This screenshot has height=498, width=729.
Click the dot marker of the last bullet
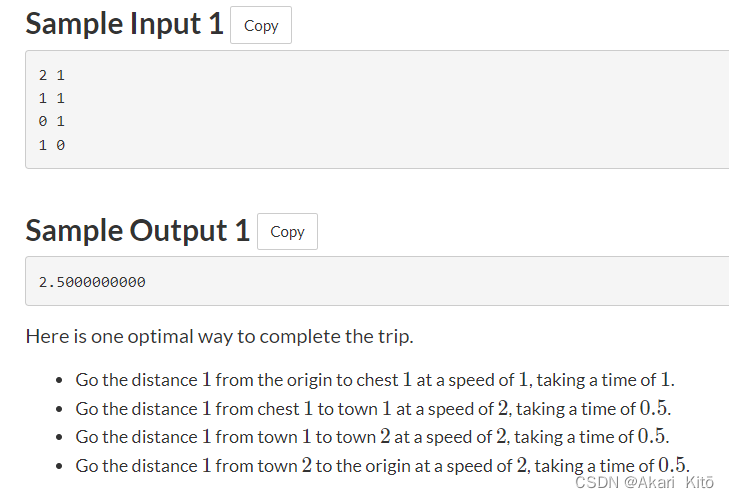tap(60, 465)
